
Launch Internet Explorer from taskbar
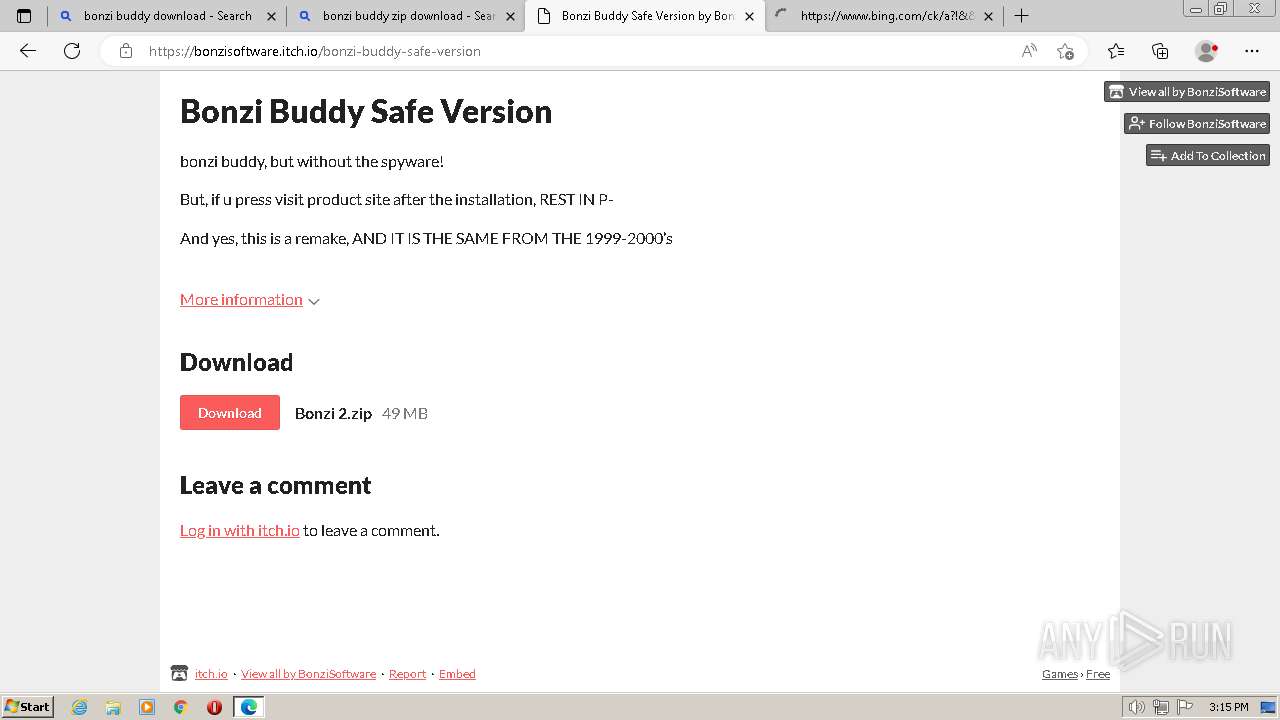point(79,707)
